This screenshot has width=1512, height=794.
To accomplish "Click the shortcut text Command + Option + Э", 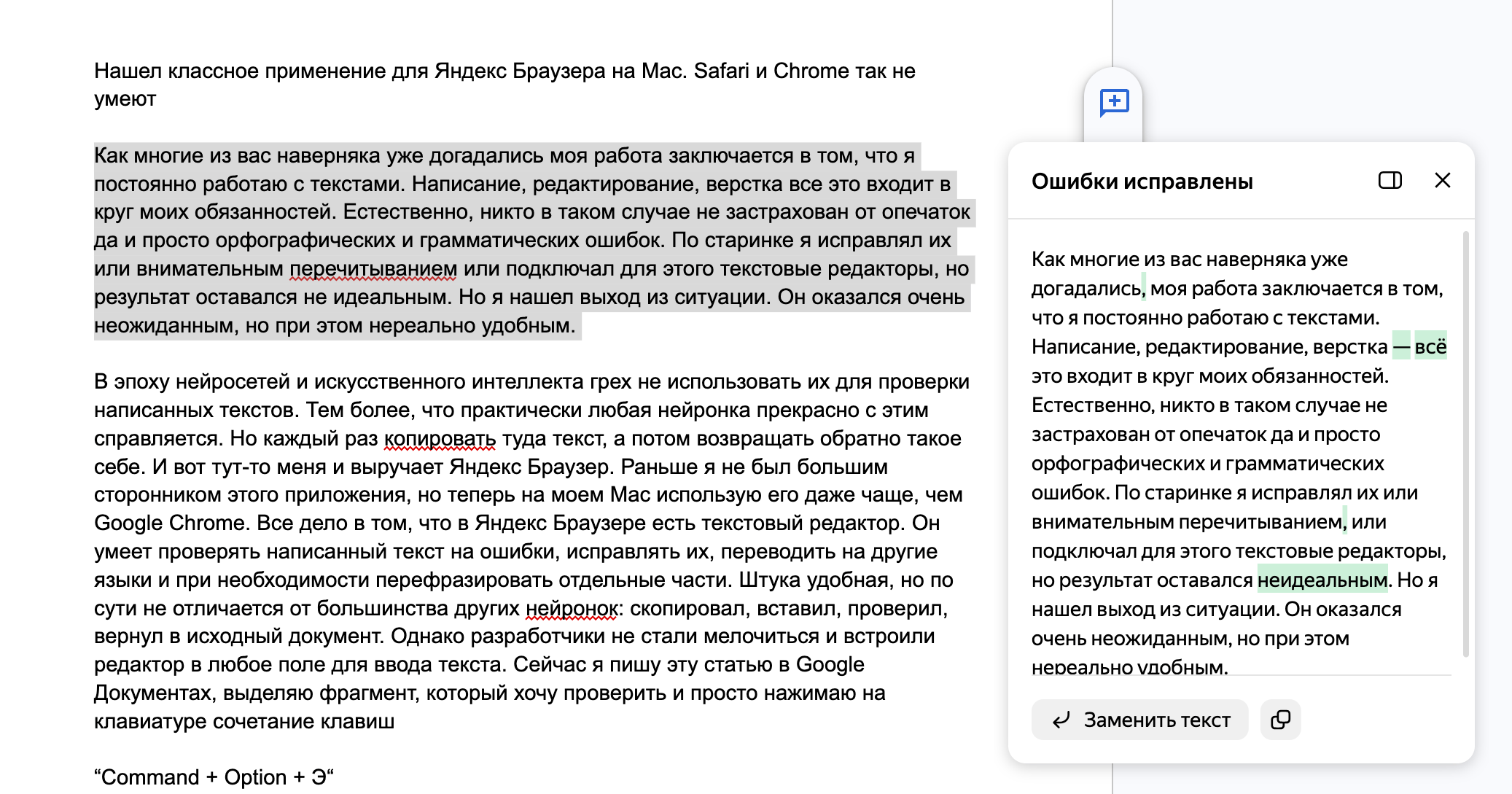I will click(212, 777).
